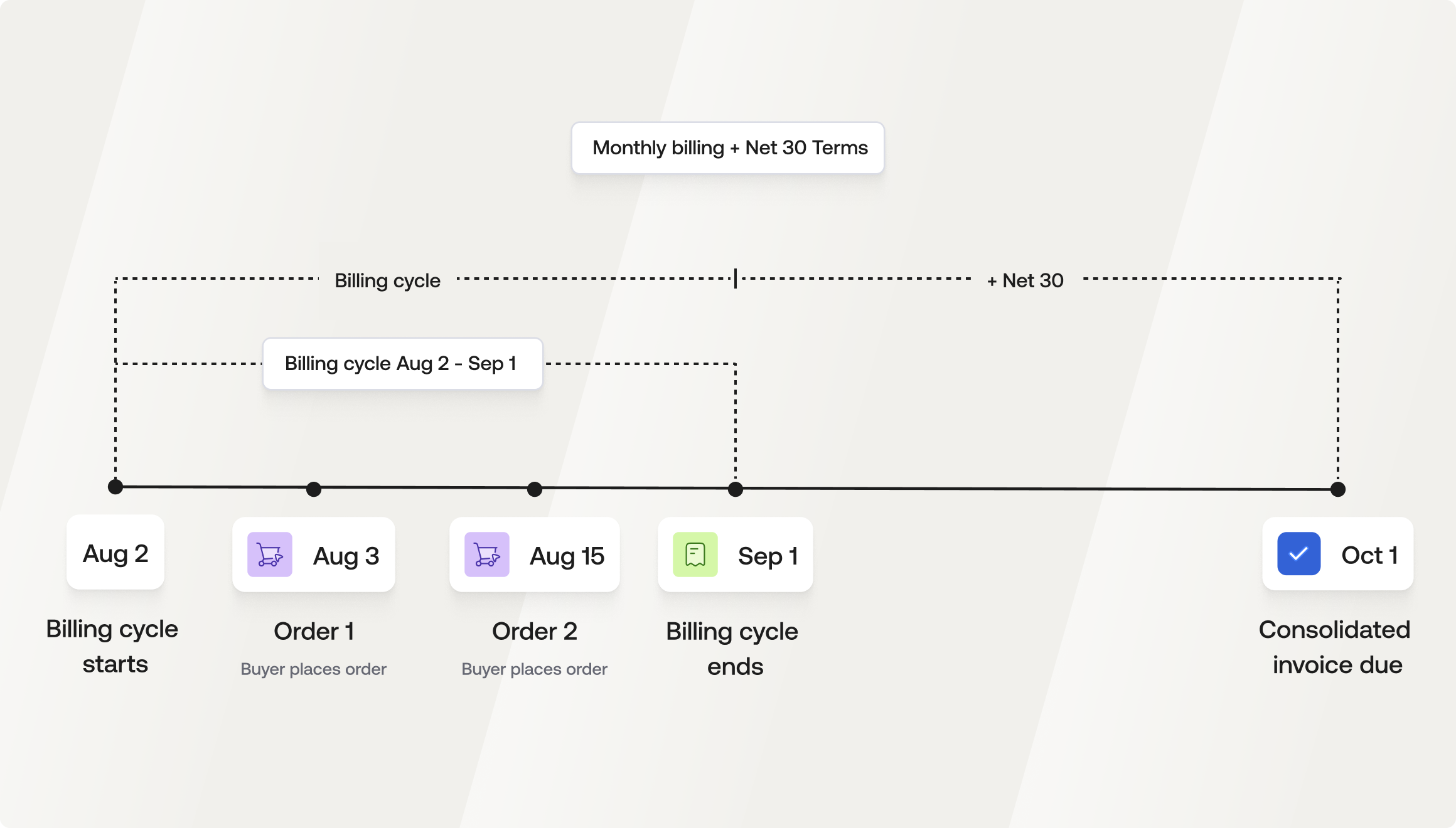
Task: Click the final timeline dot above Oct 1
Action: coord(1338,489)
